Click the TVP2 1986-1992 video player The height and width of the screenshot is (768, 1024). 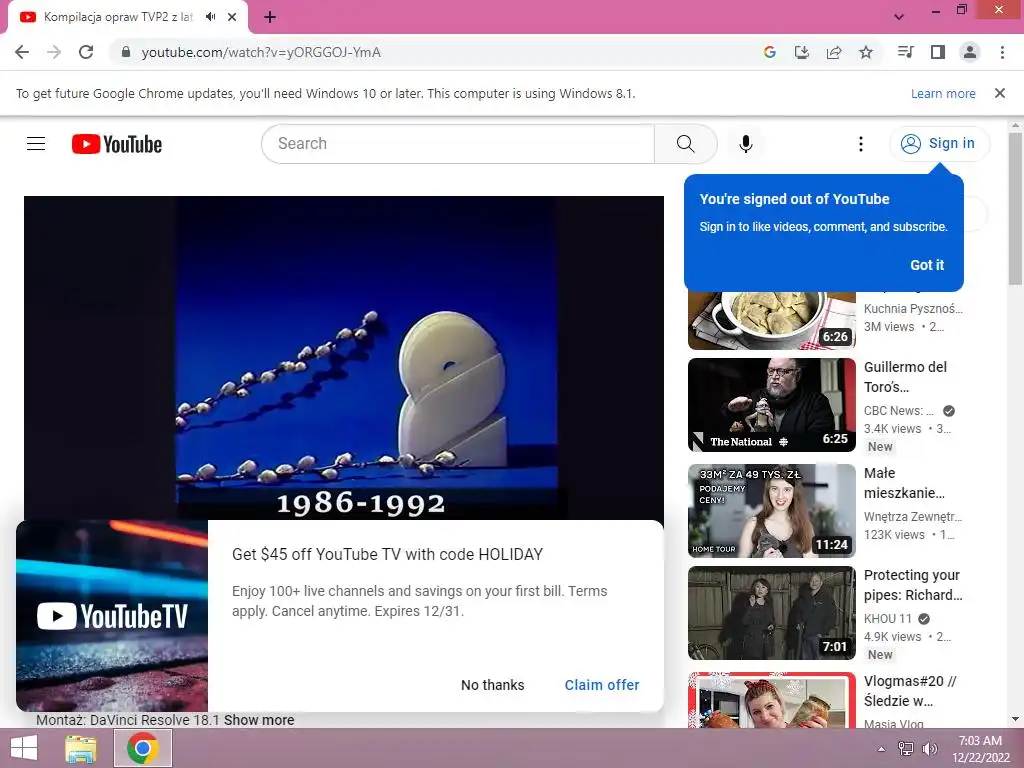click(344, 357)
